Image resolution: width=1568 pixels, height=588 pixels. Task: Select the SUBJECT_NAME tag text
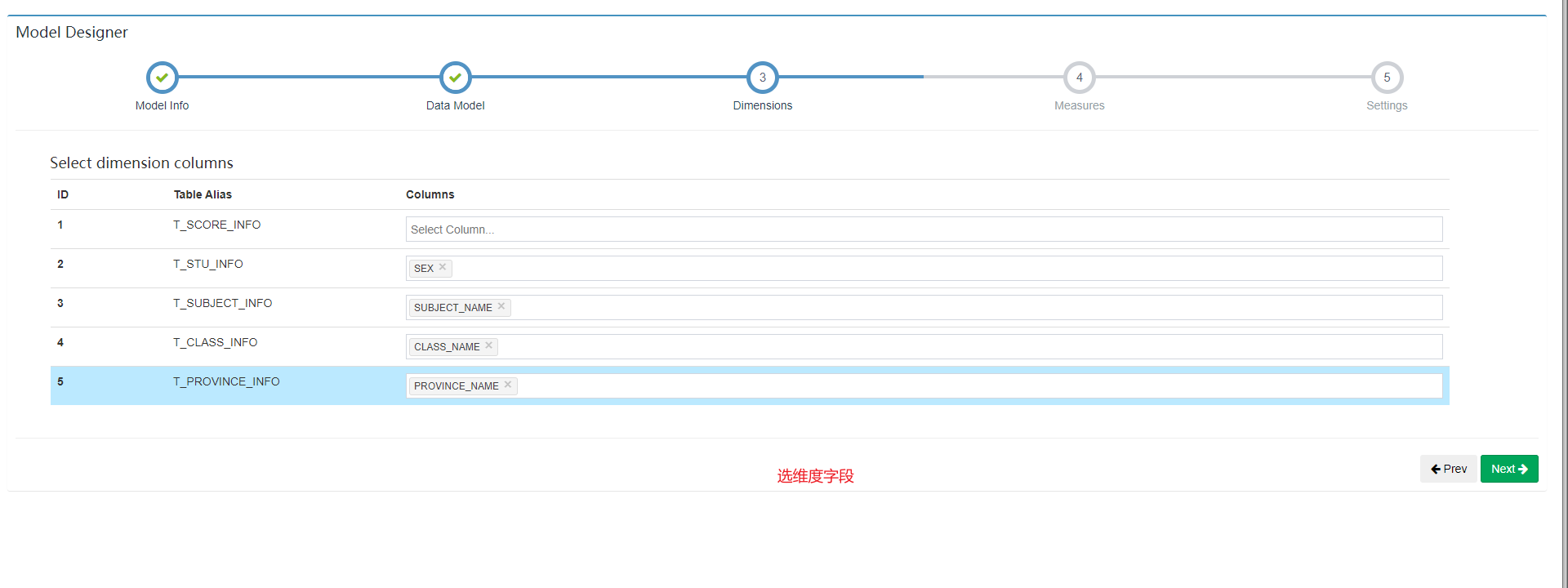[x=453, y=307]
